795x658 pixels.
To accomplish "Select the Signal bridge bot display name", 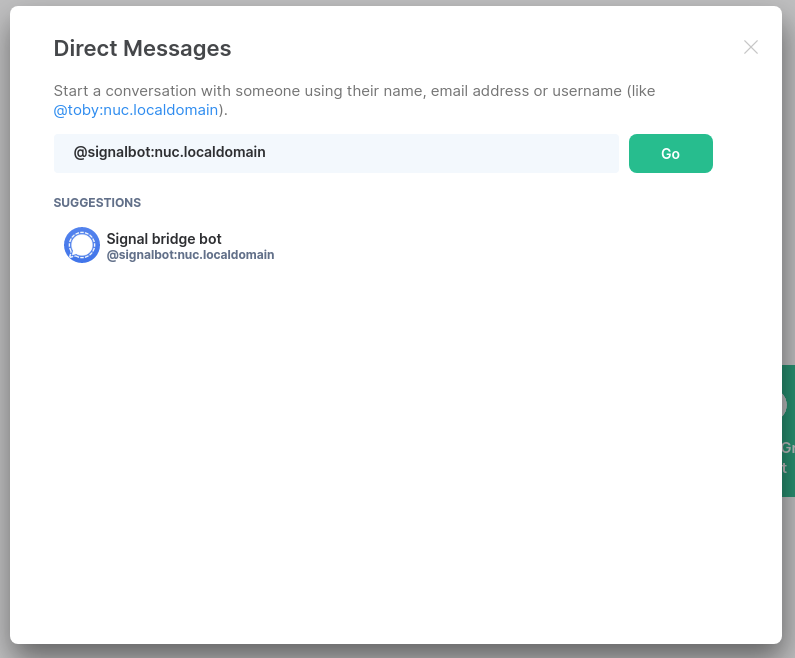I will pyautogui.click(x=164, y=239).
